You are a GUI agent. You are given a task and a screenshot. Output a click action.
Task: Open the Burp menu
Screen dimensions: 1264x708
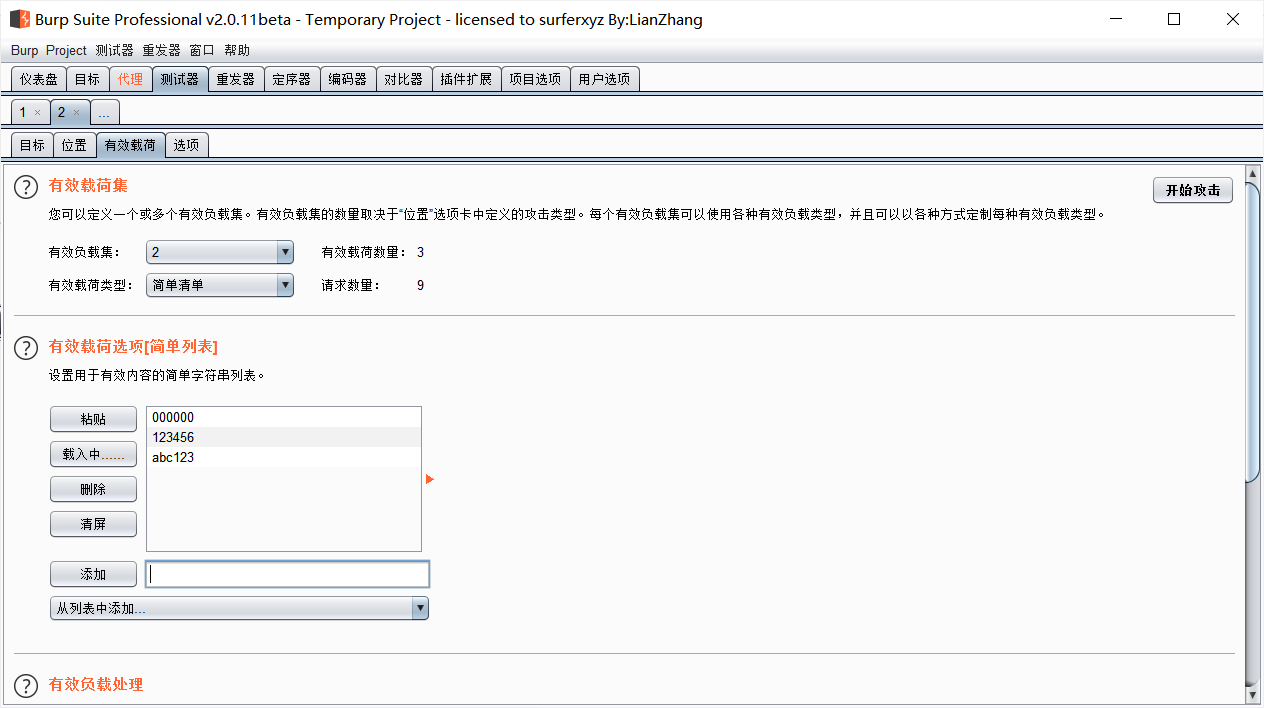(x=25, y=50)
